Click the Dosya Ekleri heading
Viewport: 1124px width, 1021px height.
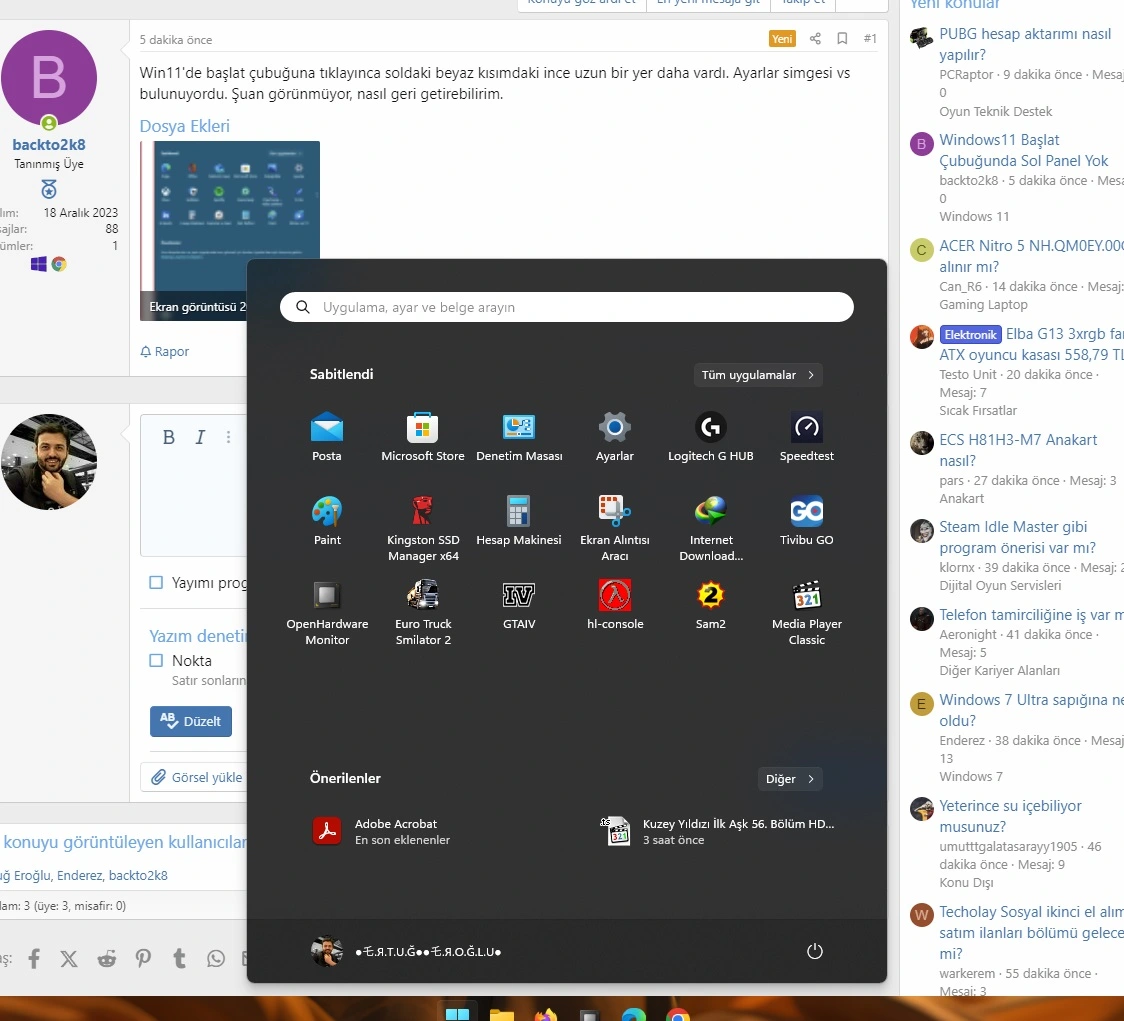pos(184,126)
